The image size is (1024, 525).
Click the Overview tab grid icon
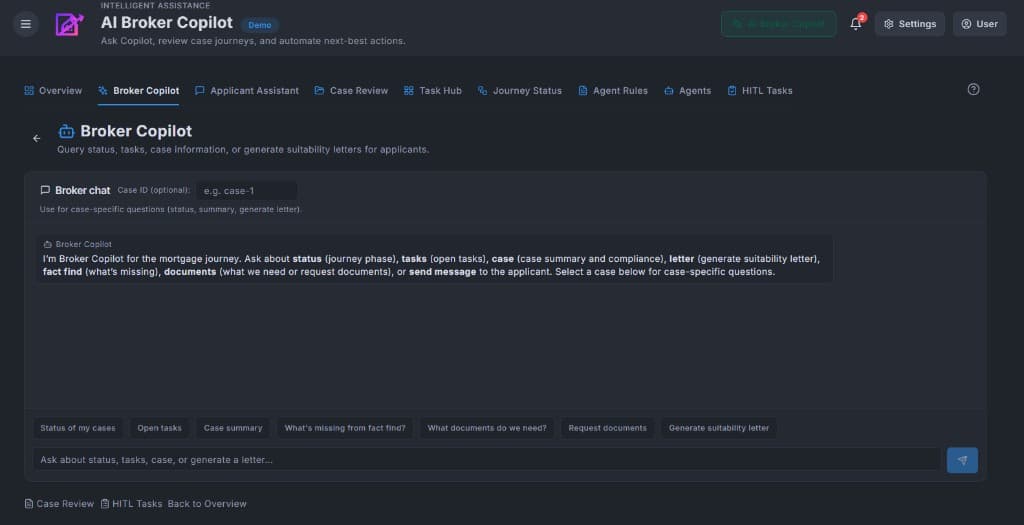click(x=29, y=91)
